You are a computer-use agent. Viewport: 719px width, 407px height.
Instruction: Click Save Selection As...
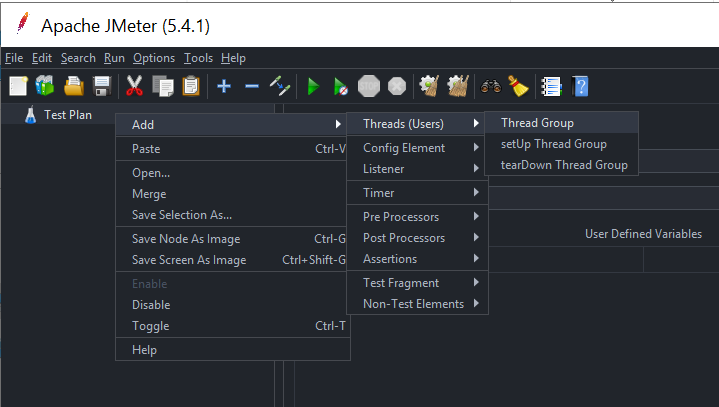[232, 214]
